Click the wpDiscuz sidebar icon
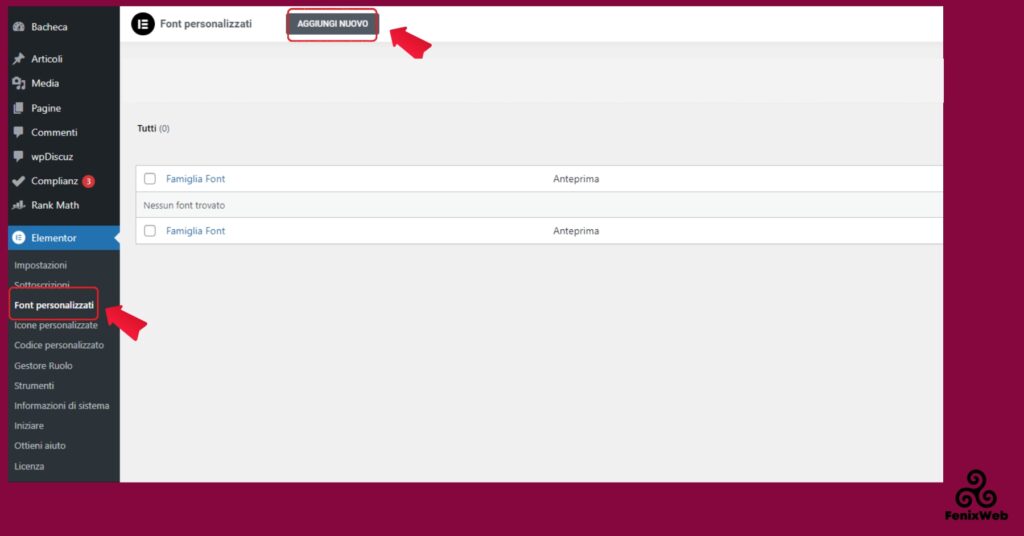The image size is (1024, 536). tap(19, 157)
